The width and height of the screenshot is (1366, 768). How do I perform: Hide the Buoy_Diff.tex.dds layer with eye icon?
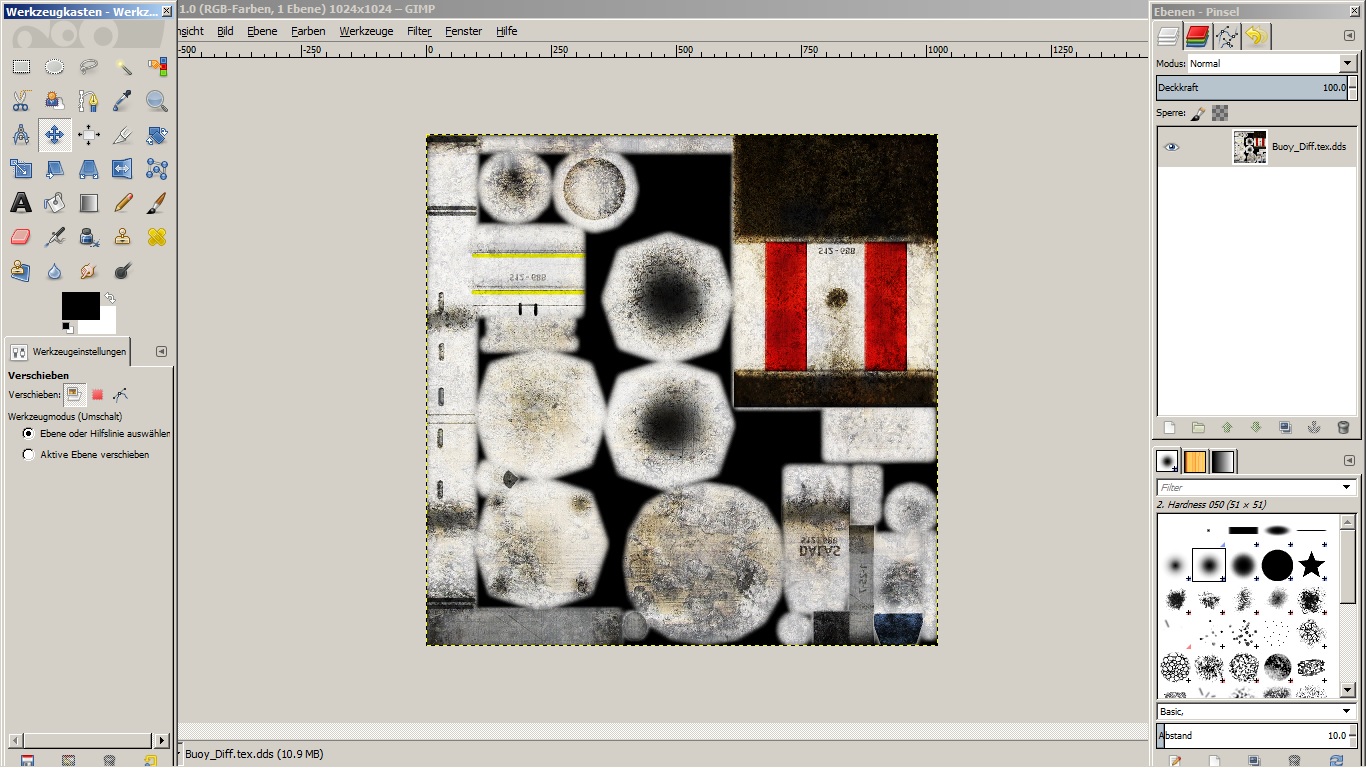(1171, 147)
